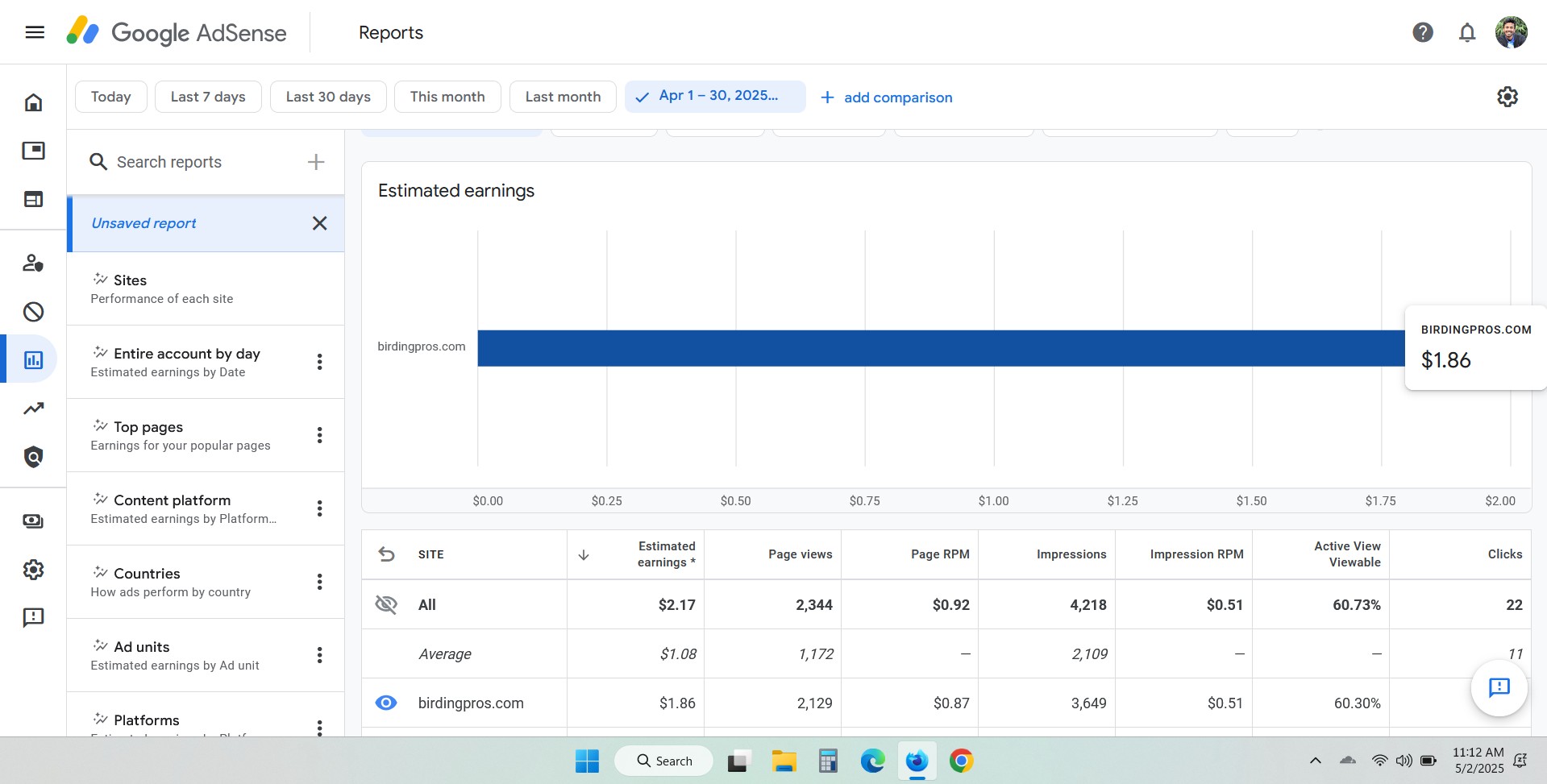
Task: Open the Sites sidebar icon
Action: 33,199
